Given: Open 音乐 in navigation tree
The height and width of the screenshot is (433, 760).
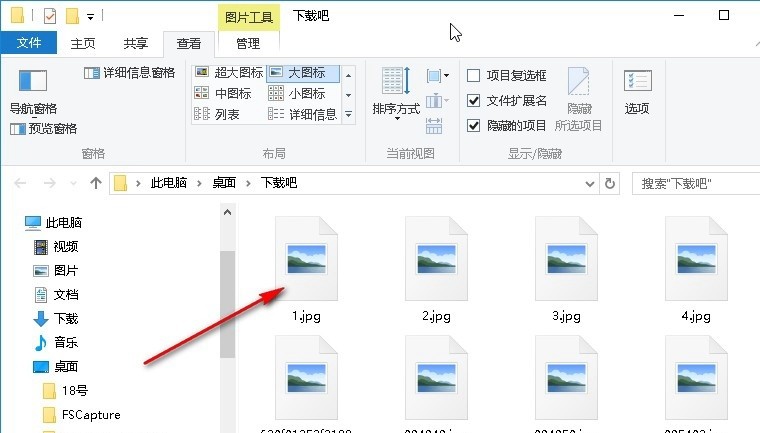Looking at the screenshot, I should 56,343.
